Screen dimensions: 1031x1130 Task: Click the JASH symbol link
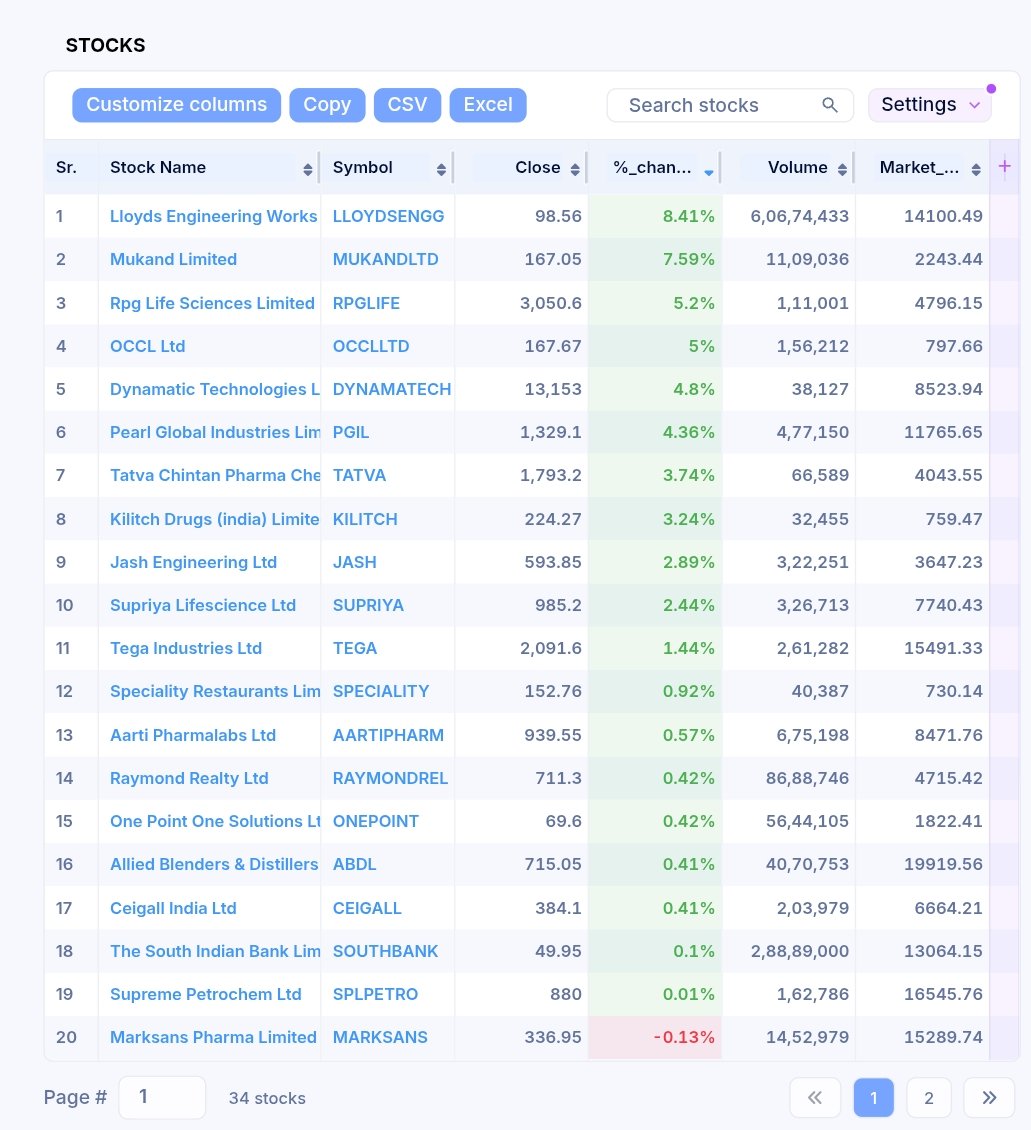[x=354, y=562]
